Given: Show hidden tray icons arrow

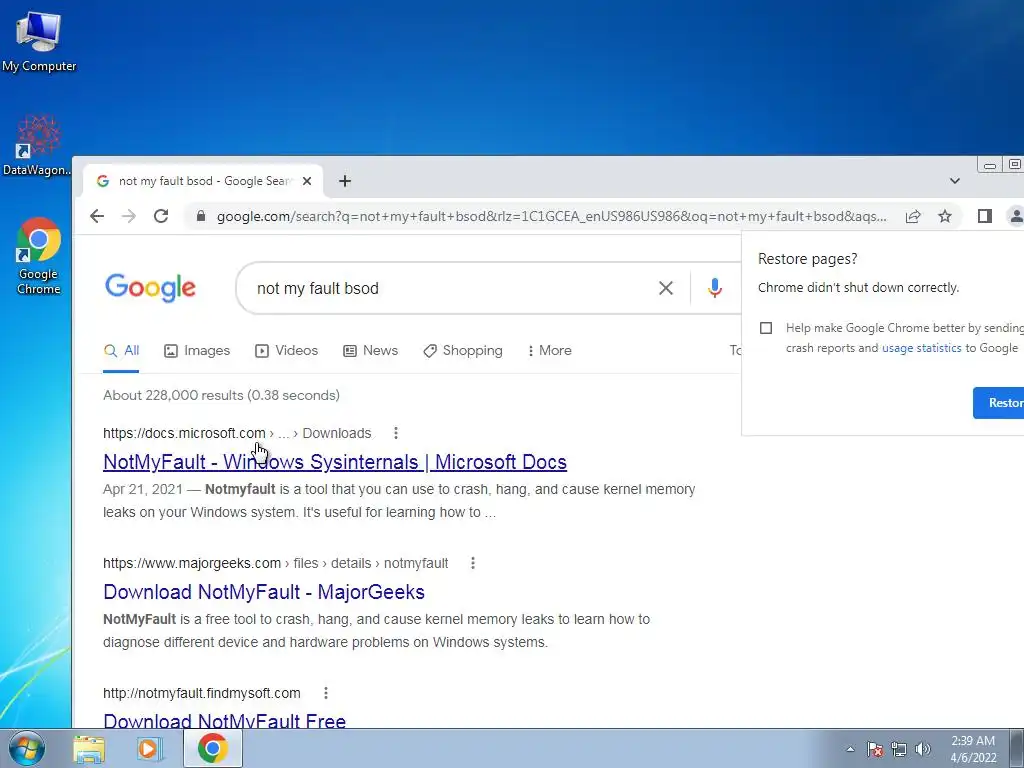Looking at the screenshot, I should [x=850, y=749].
